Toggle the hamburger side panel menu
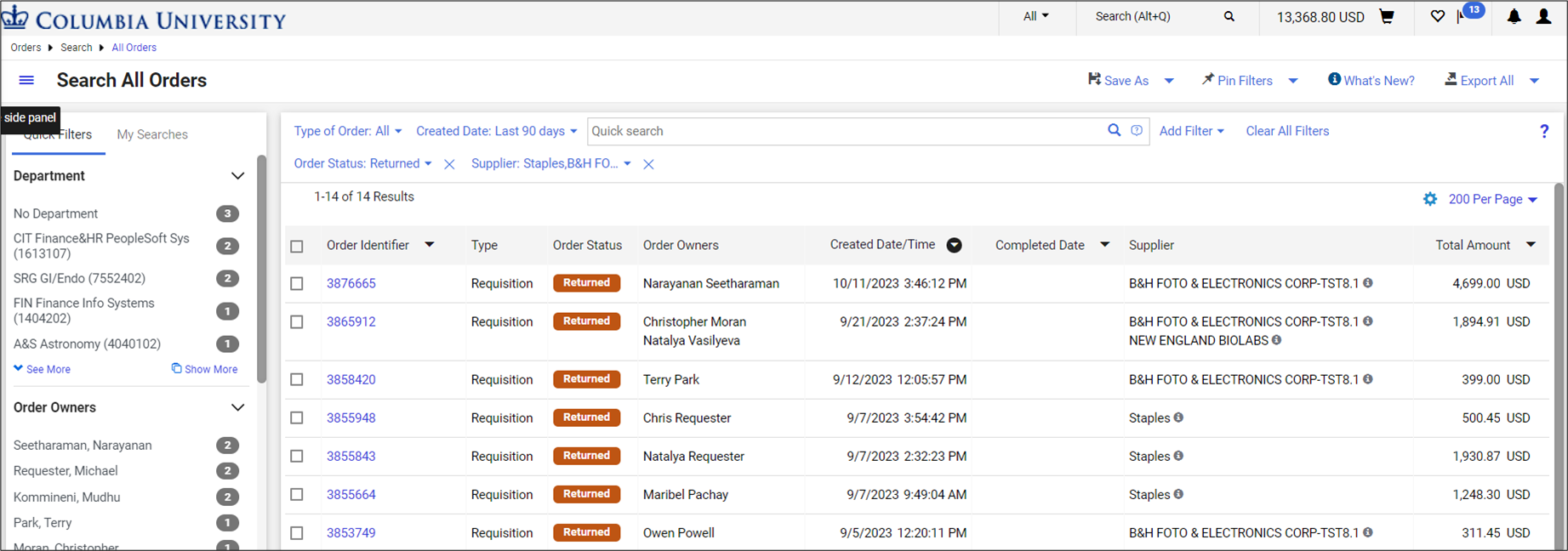The image size is (1568, 551). tap(26, 80)
